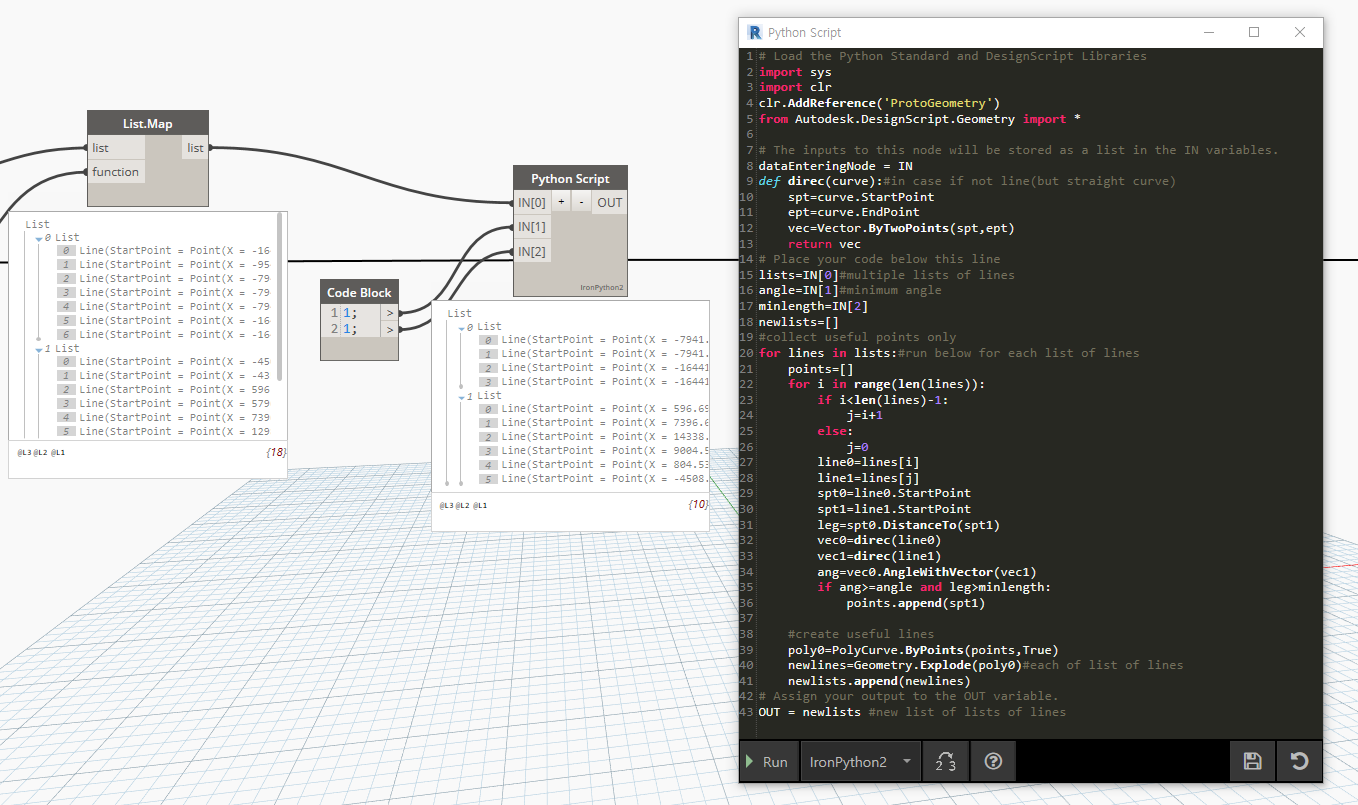Remove input port with minus button

click(x=582, y=202)
